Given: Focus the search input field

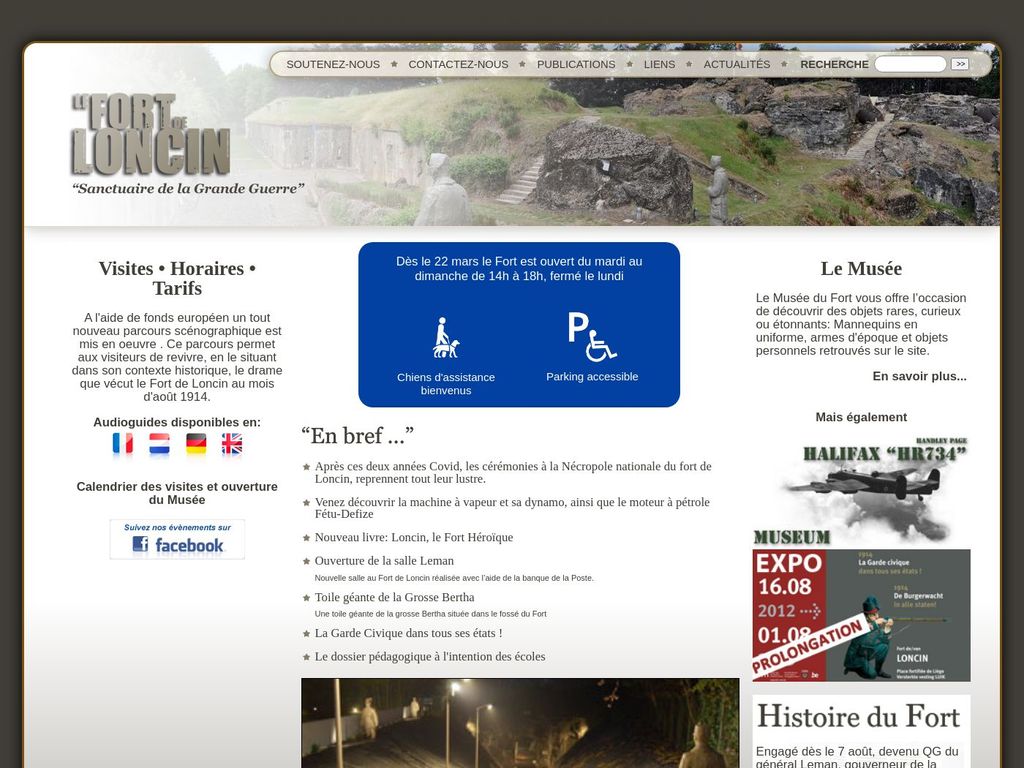Looking at the screenshot, I should click(910, 64).
